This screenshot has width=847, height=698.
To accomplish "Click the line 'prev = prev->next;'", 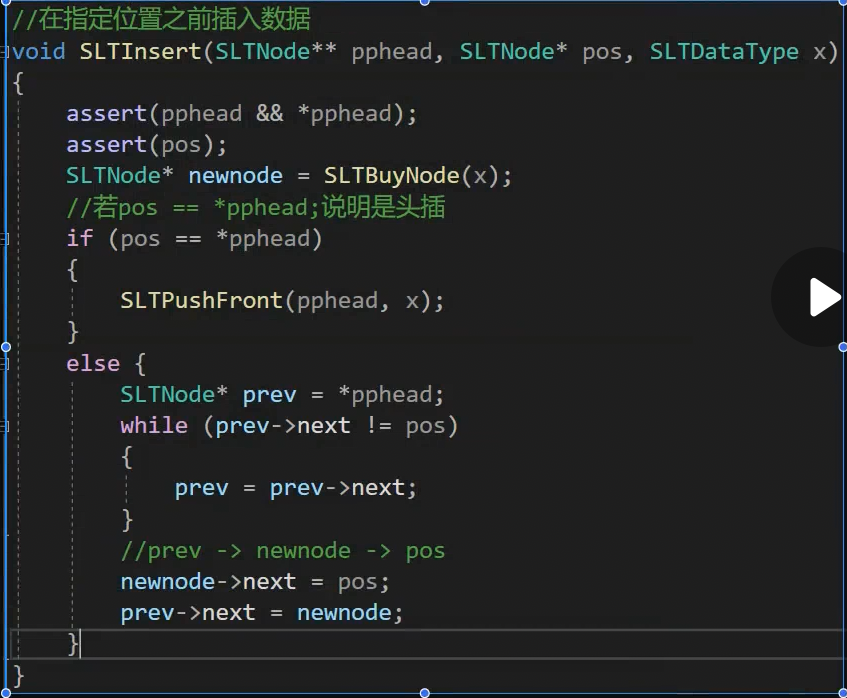I will point(295,488).
